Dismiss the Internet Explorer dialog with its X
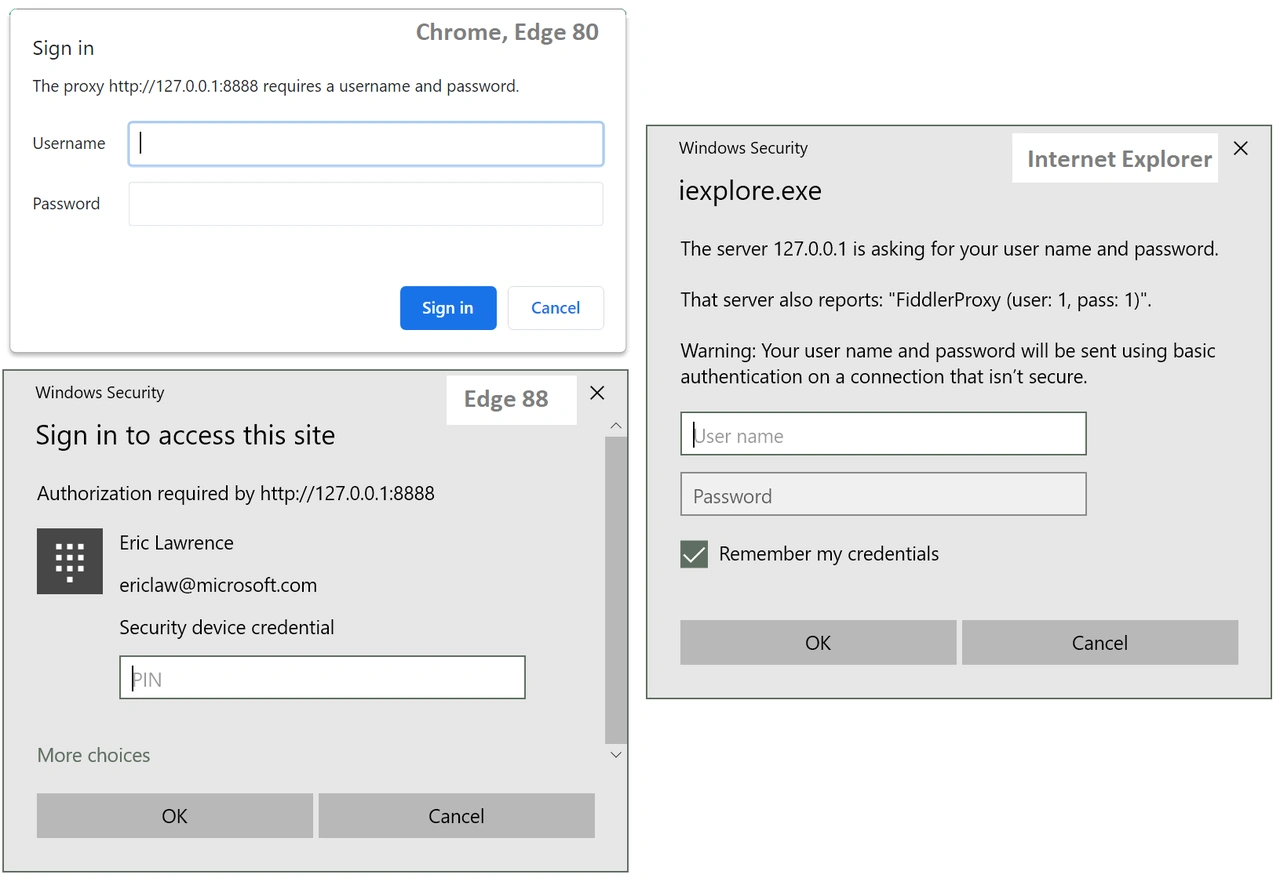The width and height of the screenshot is (1280, 878). pos(1240,148)
